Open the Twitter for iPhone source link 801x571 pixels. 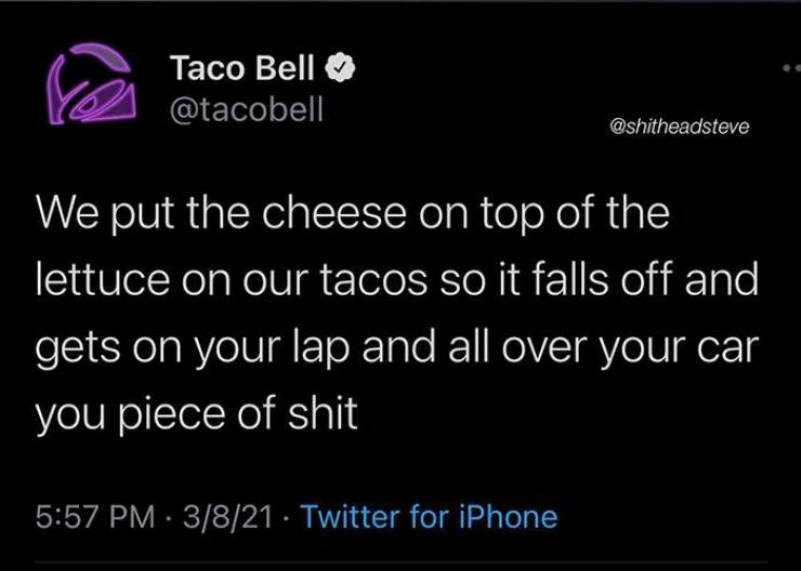coord(429,516)
